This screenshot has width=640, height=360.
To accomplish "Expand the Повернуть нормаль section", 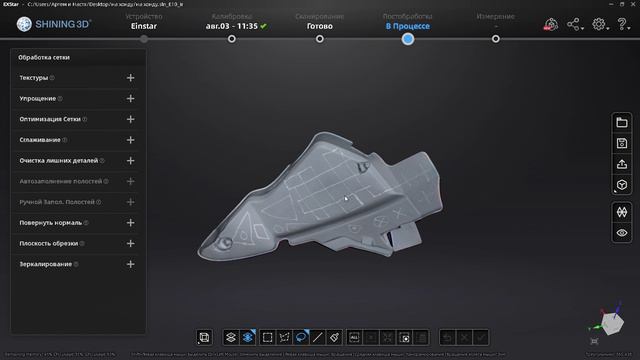I will [130, 223].
